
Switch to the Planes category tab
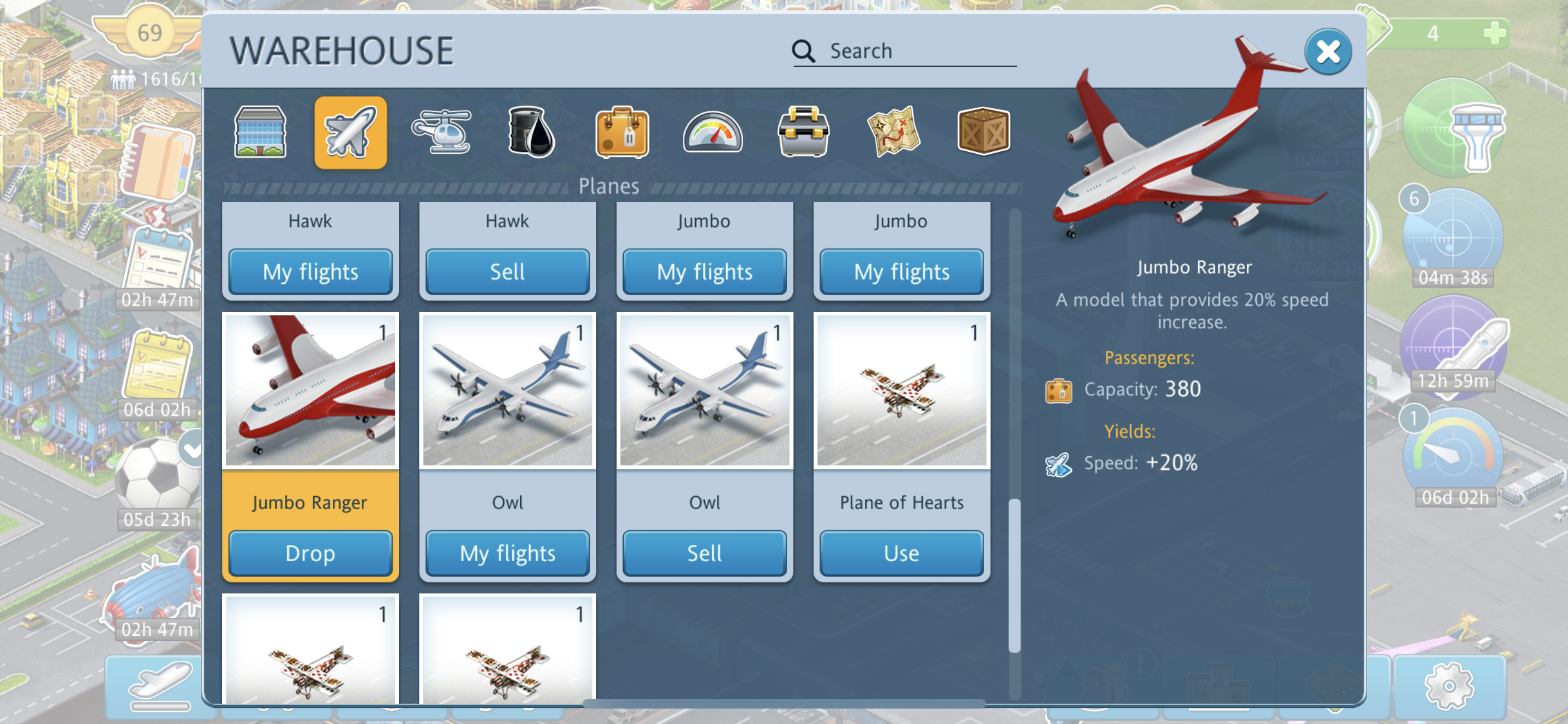click(x=351, y=133)
